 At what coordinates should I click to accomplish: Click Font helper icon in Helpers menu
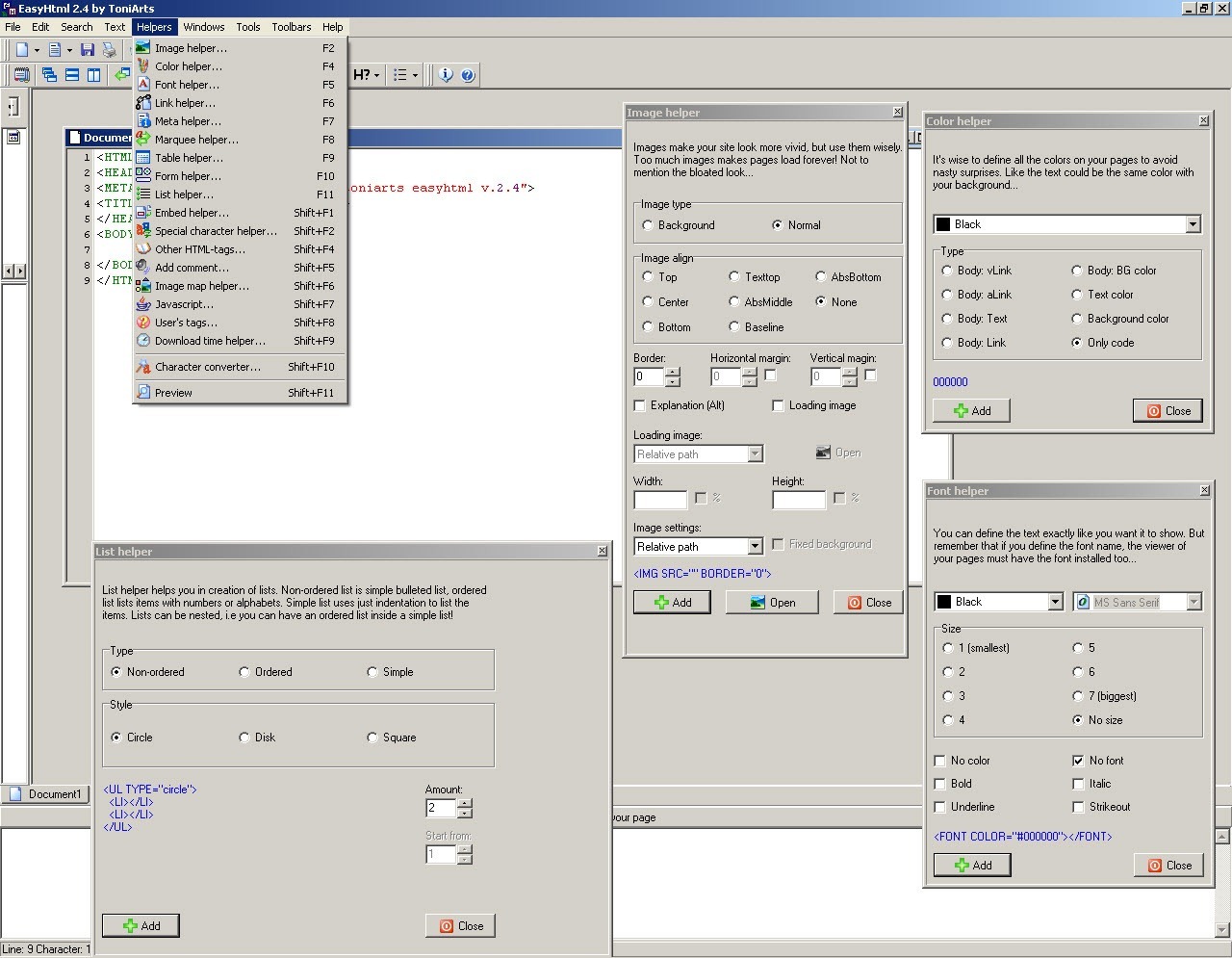point(143,84)
